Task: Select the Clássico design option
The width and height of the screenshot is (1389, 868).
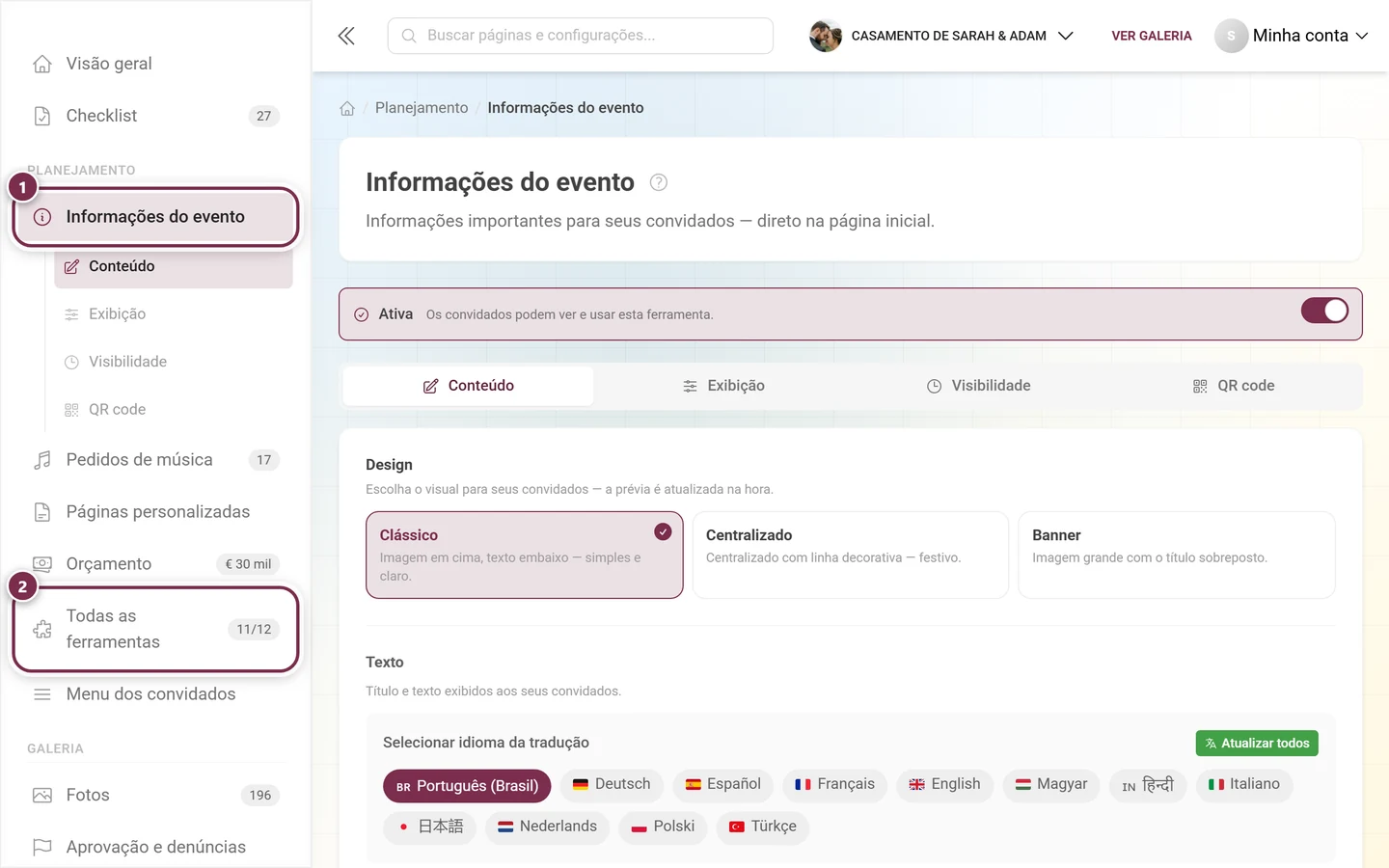Action: (525, 555)
